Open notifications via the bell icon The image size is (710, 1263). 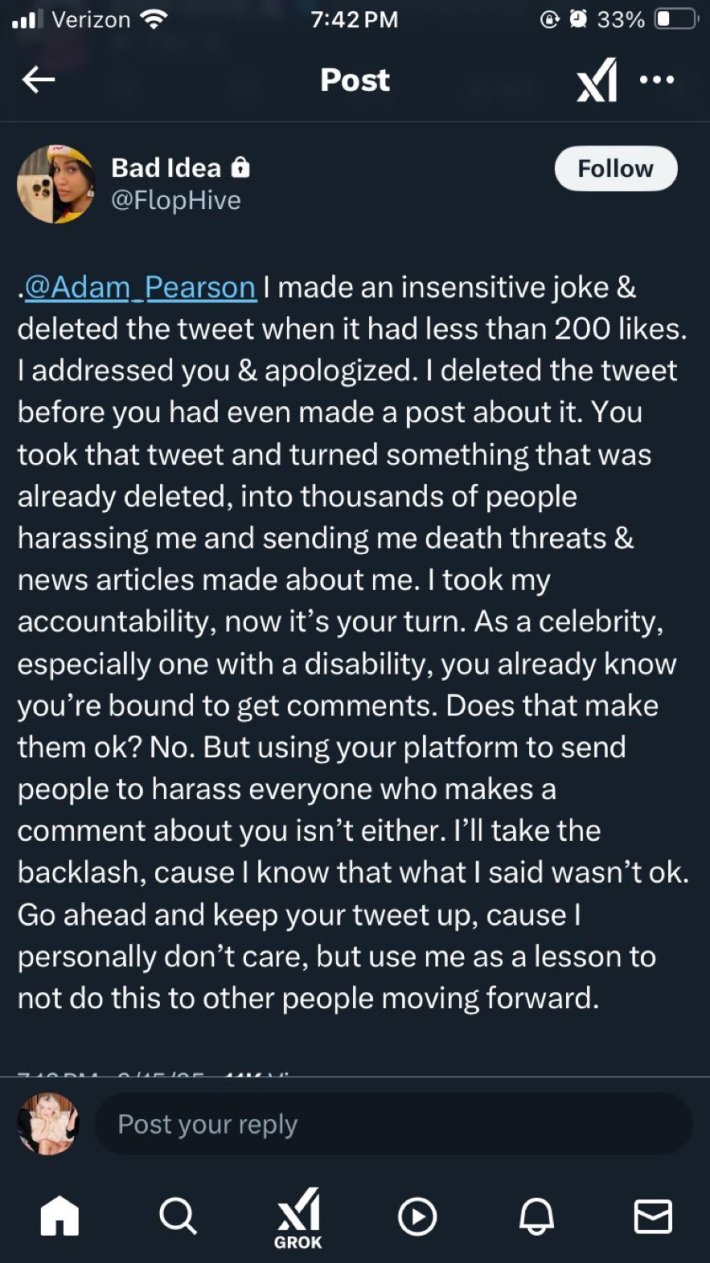[536, 1217]
